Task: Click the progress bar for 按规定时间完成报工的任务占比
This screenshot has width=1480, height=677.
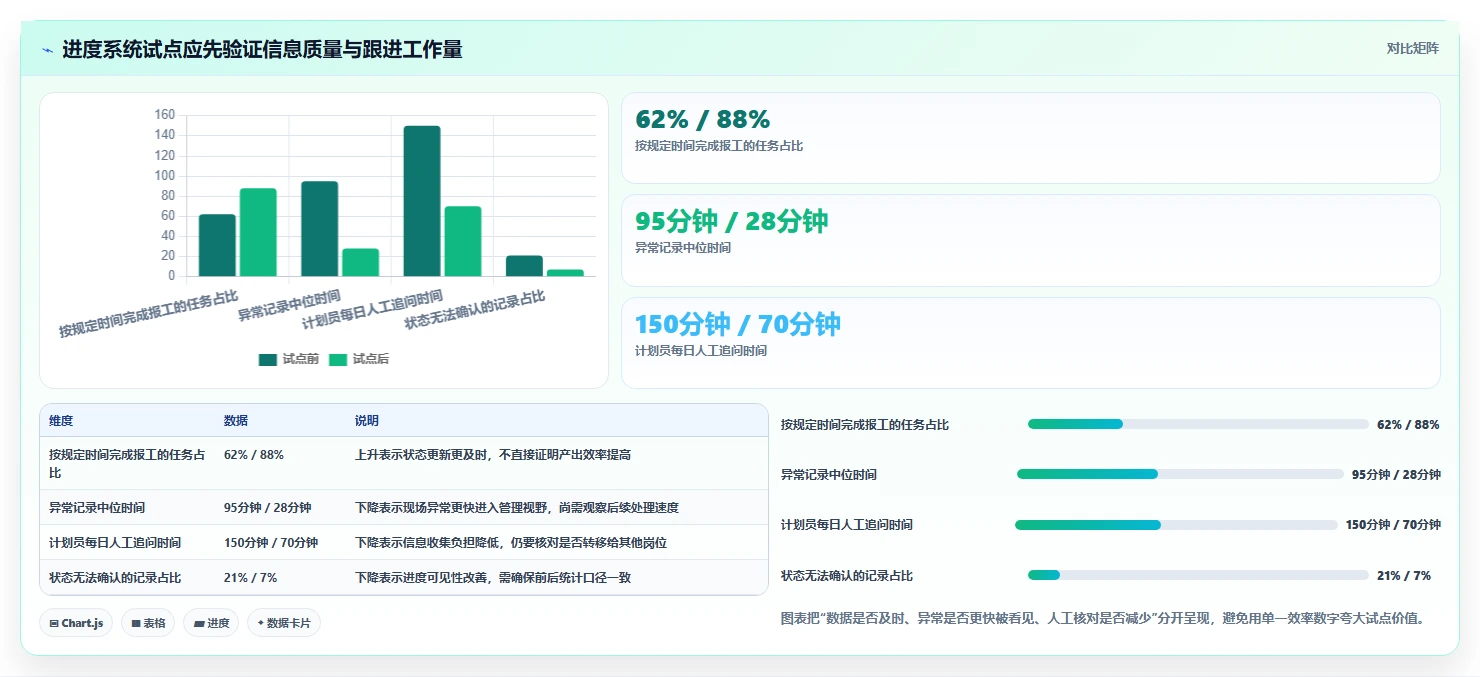Action: point(1198,424)
